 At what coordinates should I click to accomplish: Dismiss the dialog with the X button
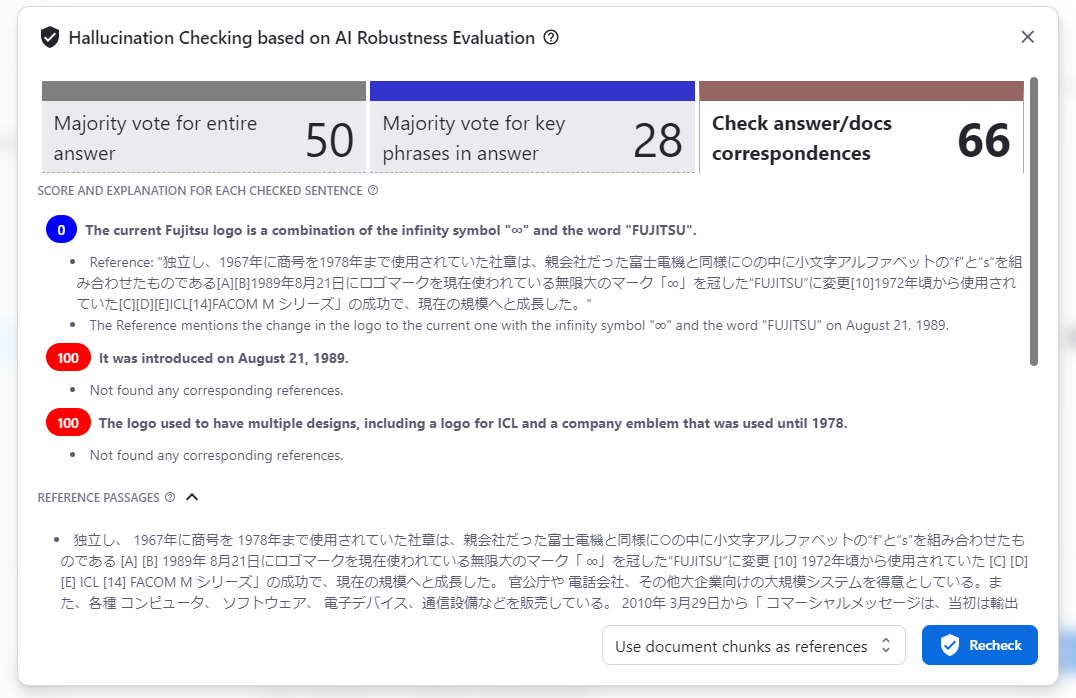1027,37
